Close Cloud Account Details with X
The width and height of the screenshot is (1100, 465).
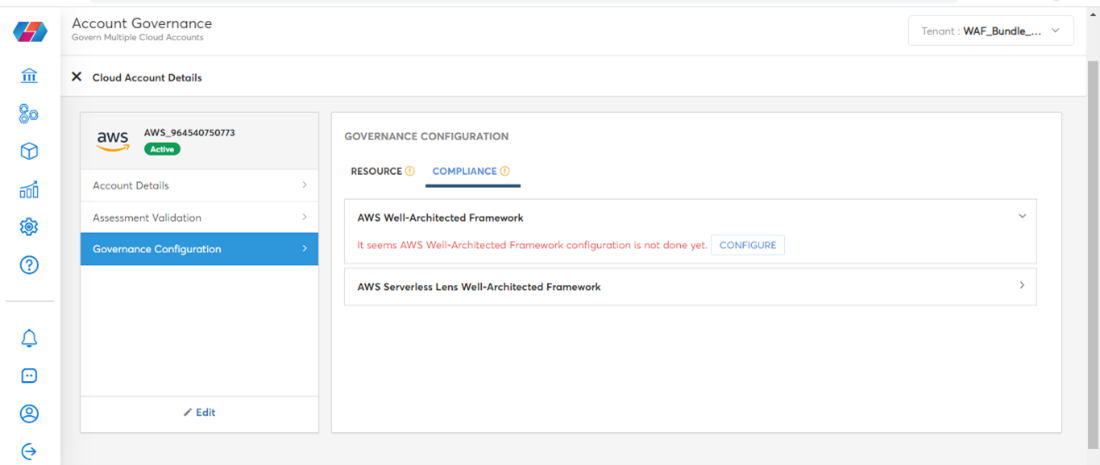(x=76, y=76)
